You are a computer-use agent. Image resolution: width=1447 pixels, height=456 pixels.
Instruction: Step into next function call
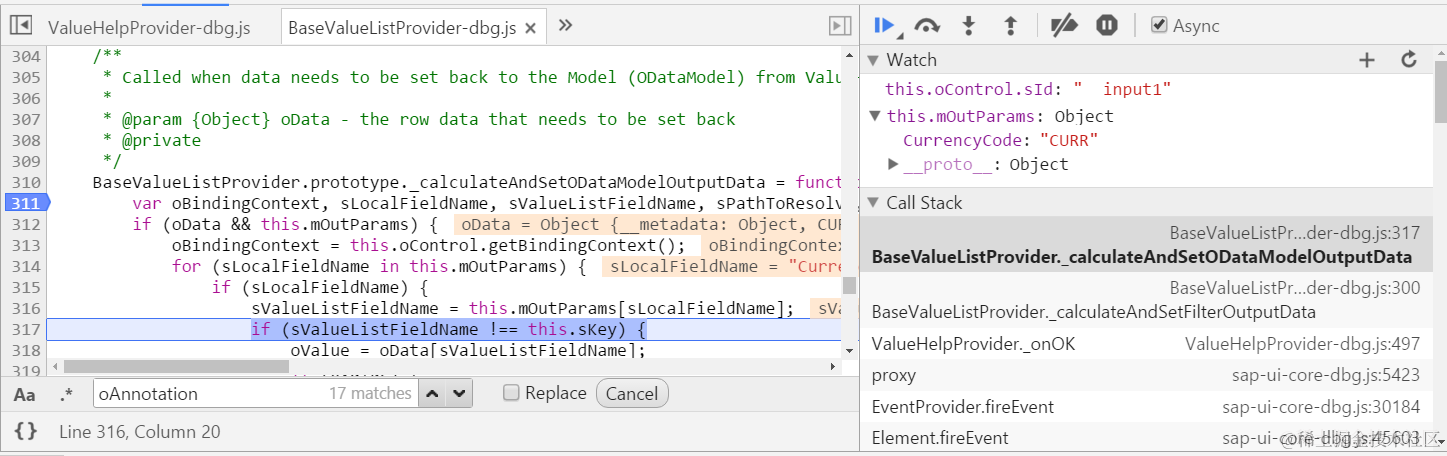[x=968, y=26]
